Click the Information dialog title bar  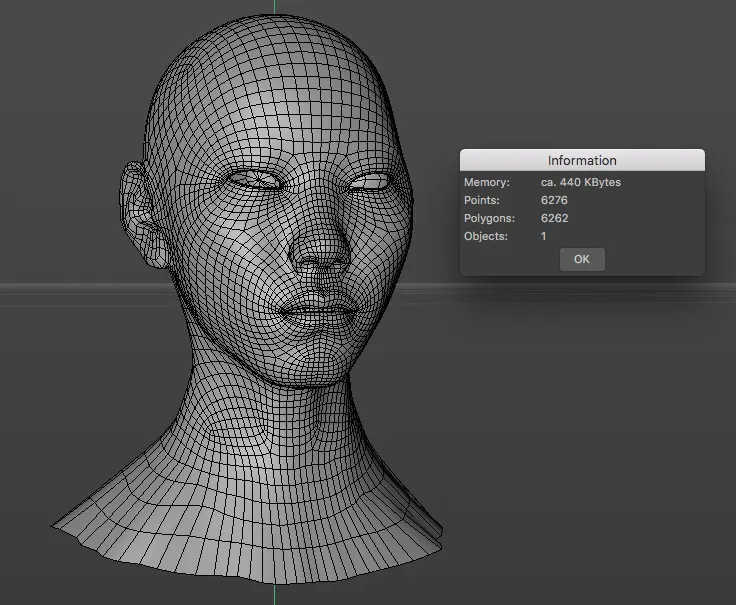582,160
